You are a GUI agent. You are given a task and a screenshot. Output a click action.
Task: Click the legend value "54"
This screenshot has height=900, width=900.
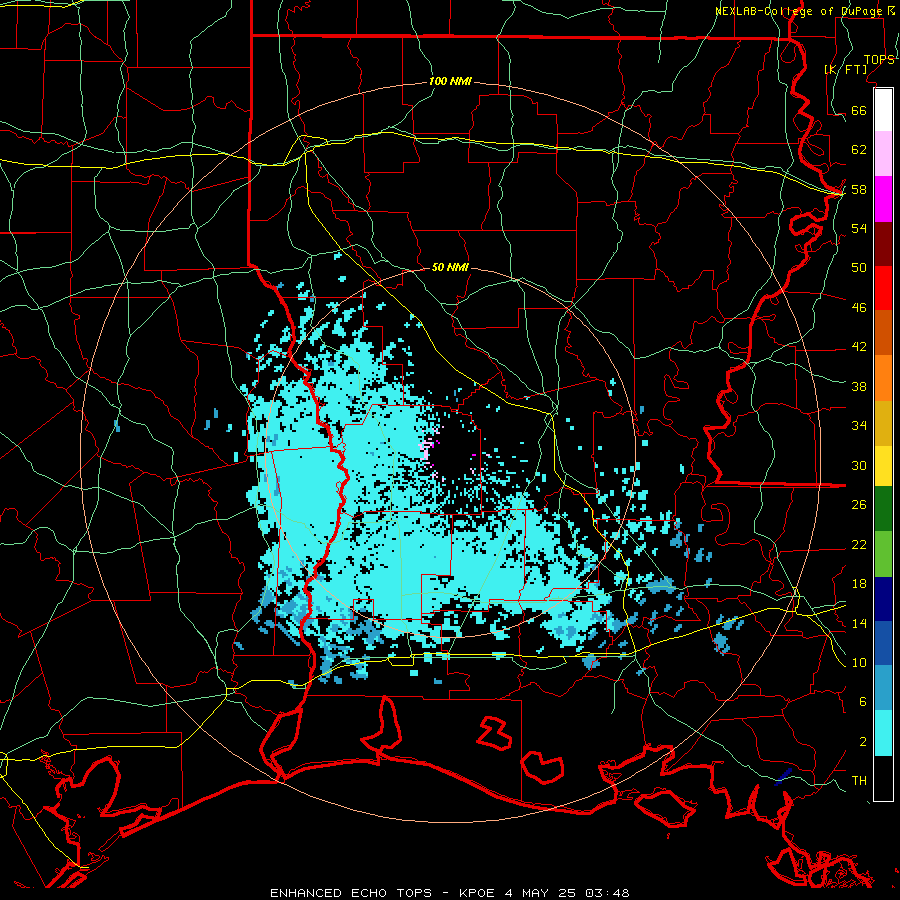(859, 228)
